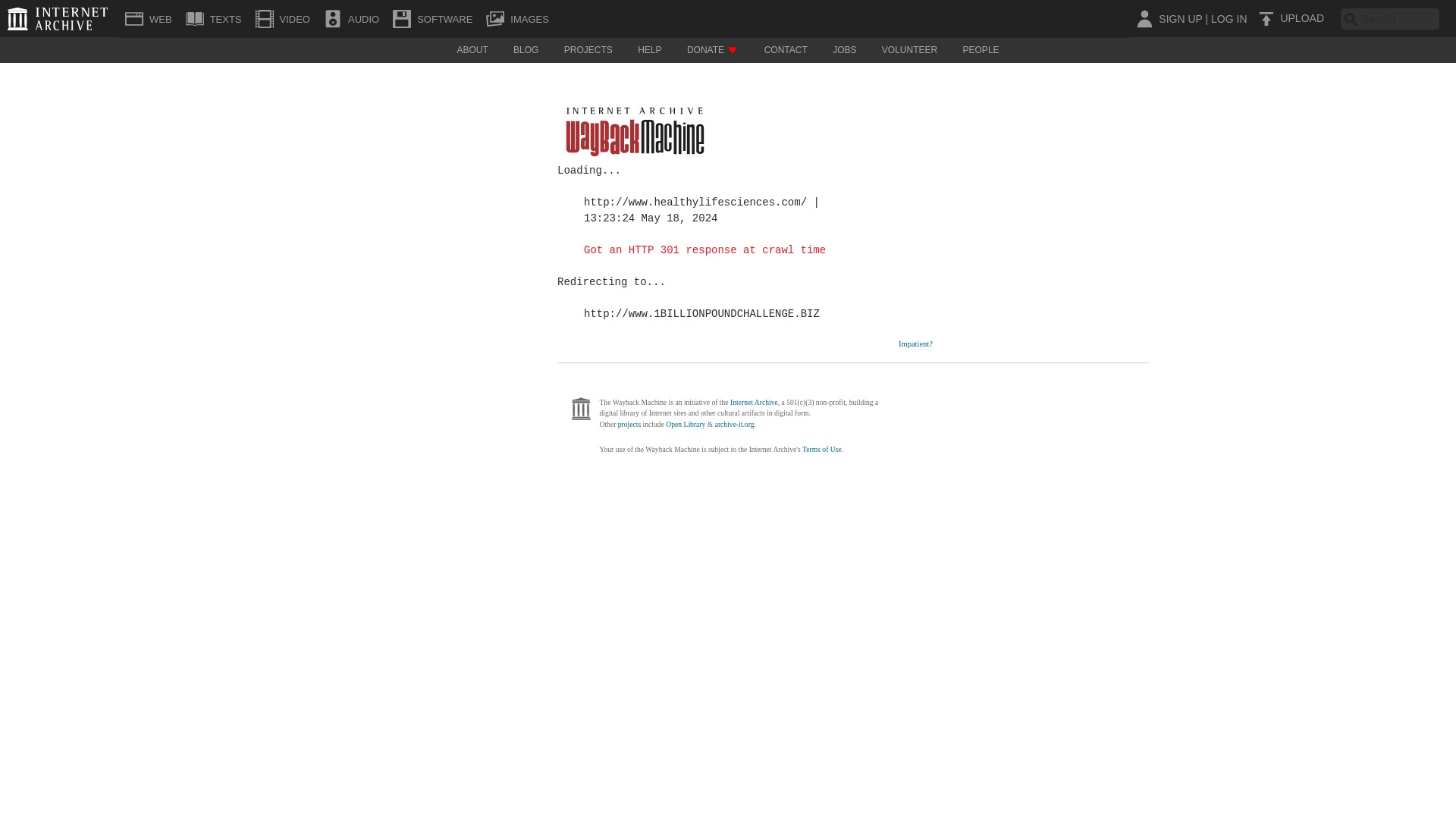Click the search magnifier icon
The width and height of the screenshot is (1456, 819).
pyautogui.click(x=1351, y=19)
